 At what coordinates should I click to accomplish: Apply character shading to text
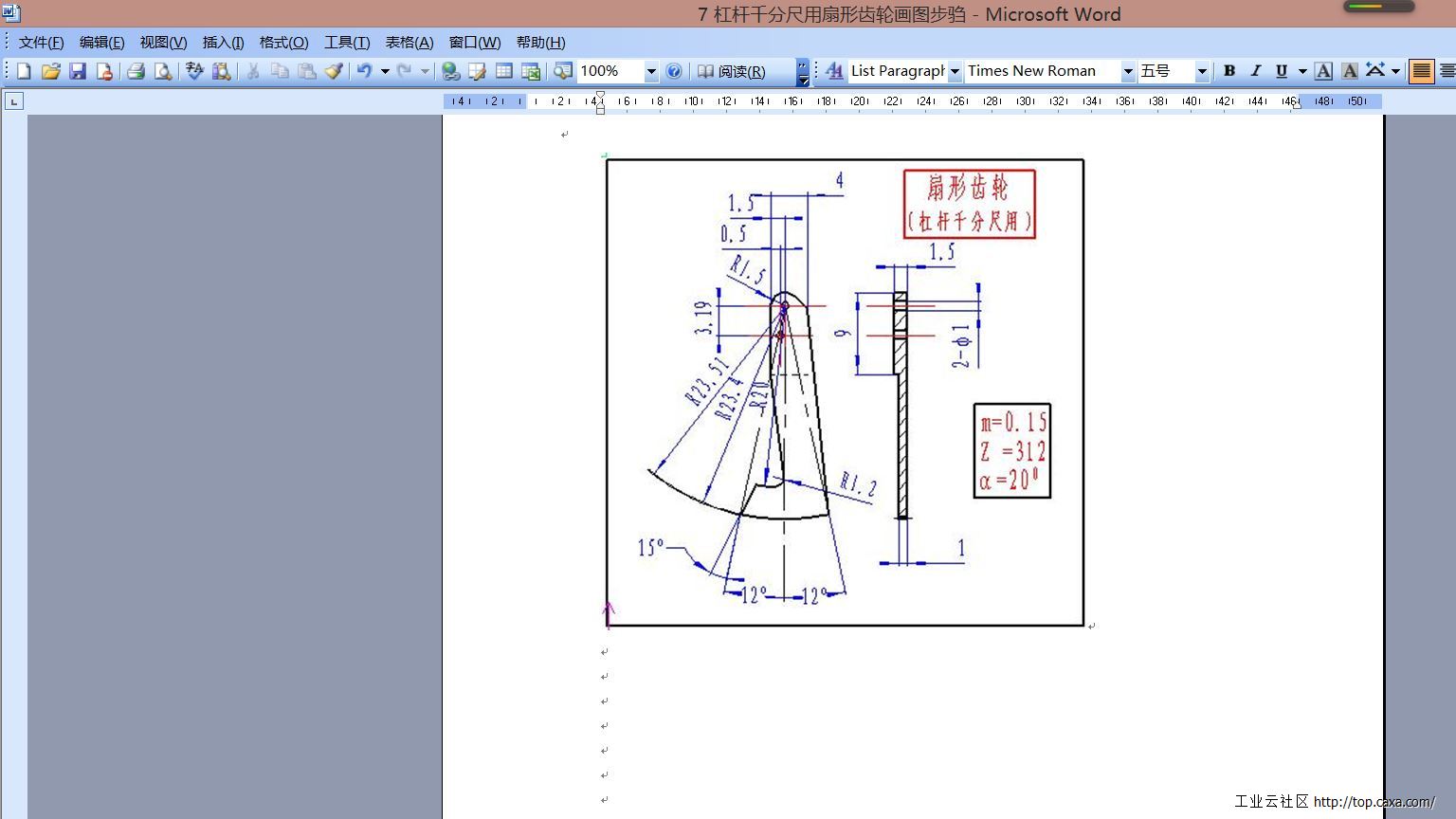point(1350,71)
